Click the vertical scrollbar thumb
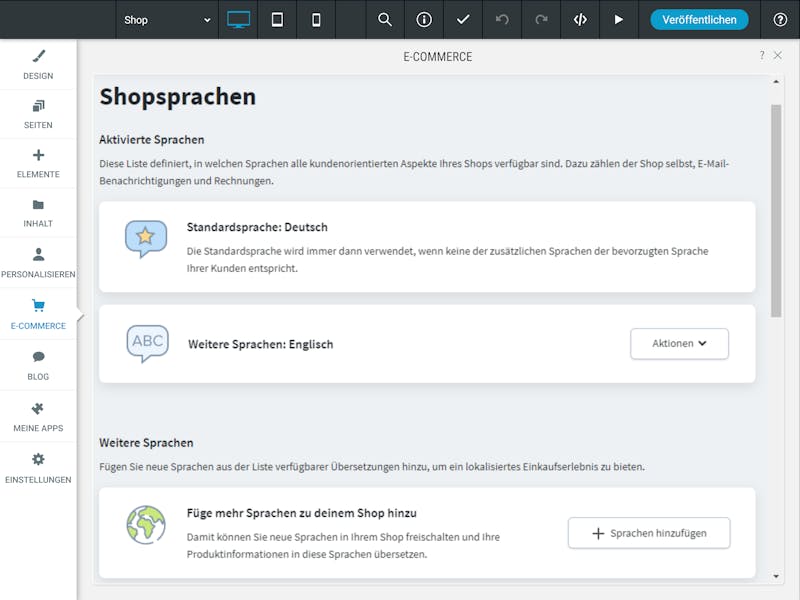 click(776, 211)
